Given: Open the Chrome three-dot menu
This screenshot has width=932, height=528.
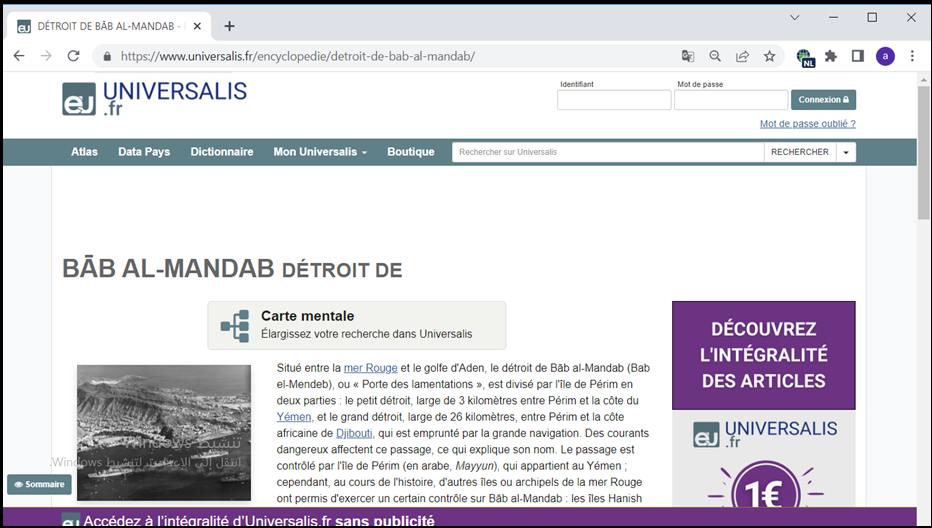Looking at the screenshot, I should (912, 56).
